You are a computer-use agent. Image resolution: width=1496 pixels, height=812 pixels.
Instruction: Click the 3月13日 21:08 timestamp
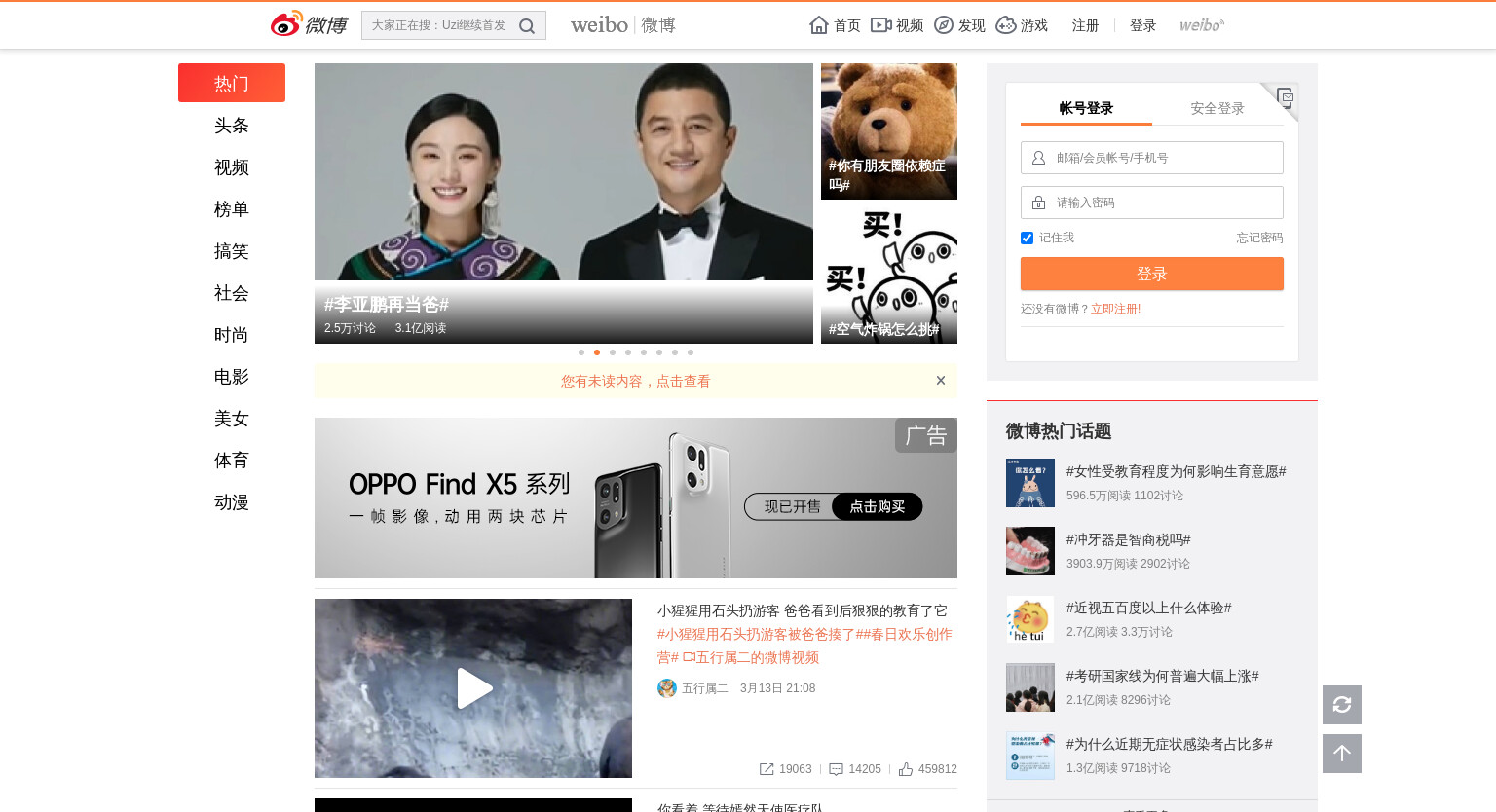[x=777, y=688]
